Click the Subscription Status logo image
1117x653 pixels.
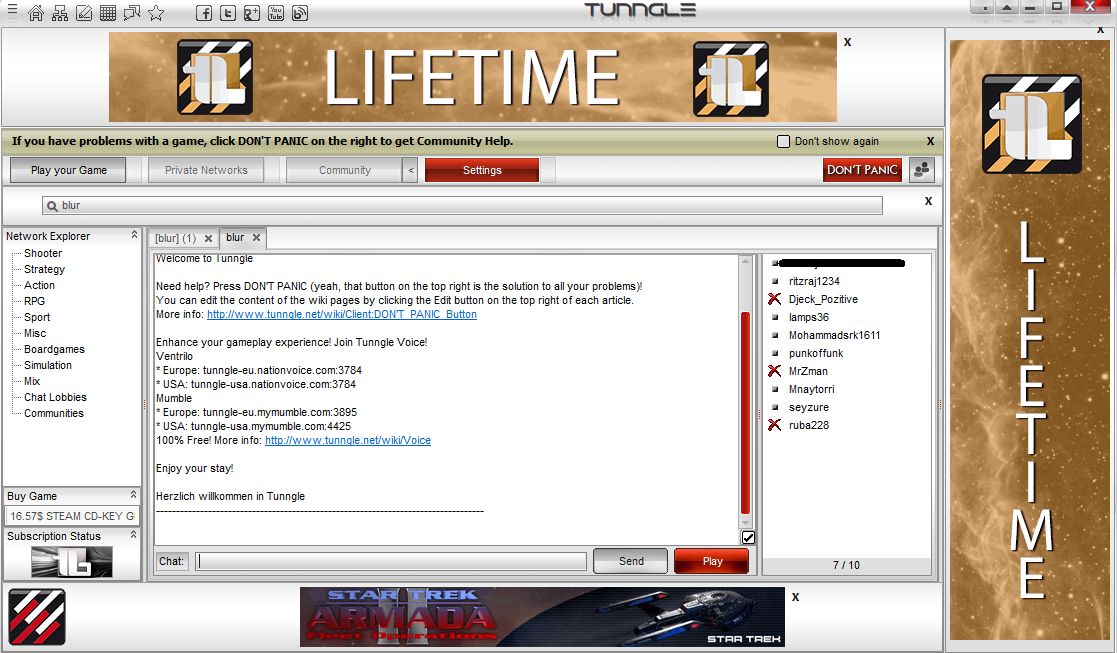[72, 562]
